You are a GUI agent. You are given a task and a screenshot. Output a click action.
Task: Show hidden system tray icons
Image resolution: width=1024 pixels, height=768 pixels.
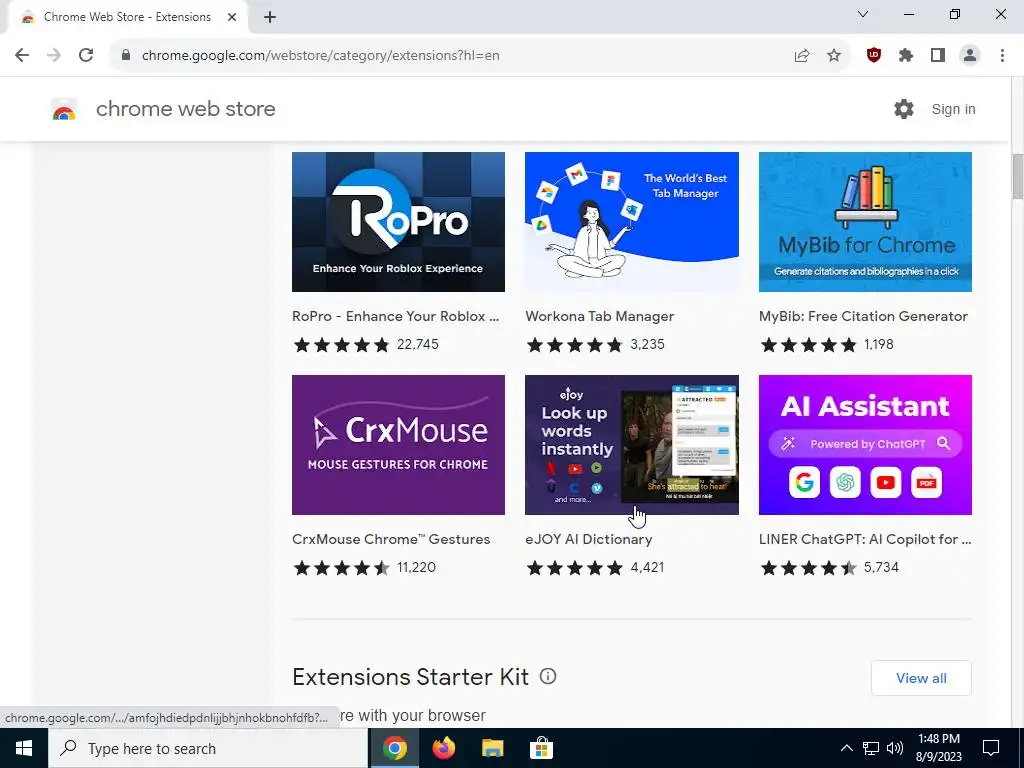[x=846, y=748]
